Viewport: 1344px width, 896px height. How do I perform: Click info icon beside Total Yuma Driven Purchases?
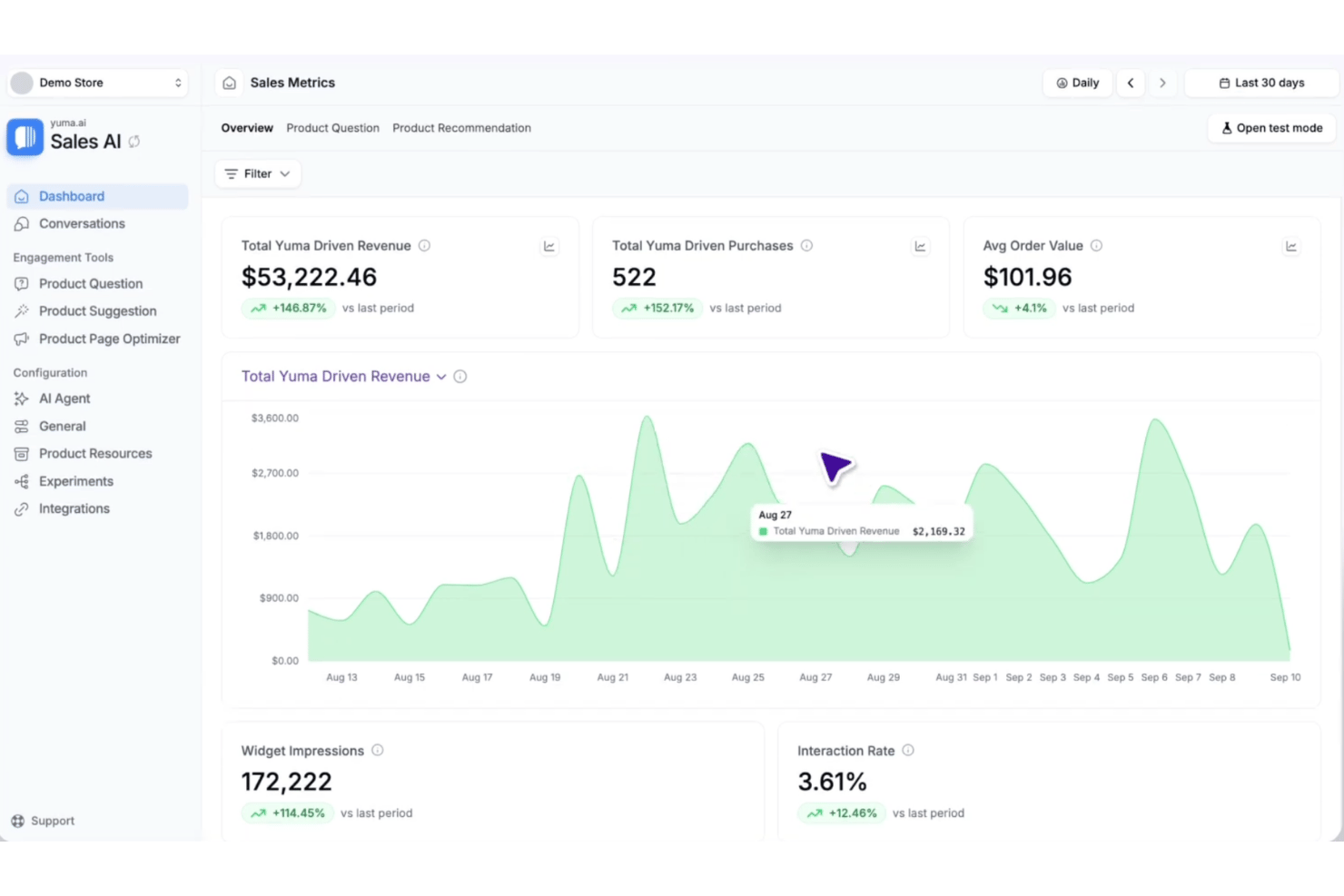point(806,245)
